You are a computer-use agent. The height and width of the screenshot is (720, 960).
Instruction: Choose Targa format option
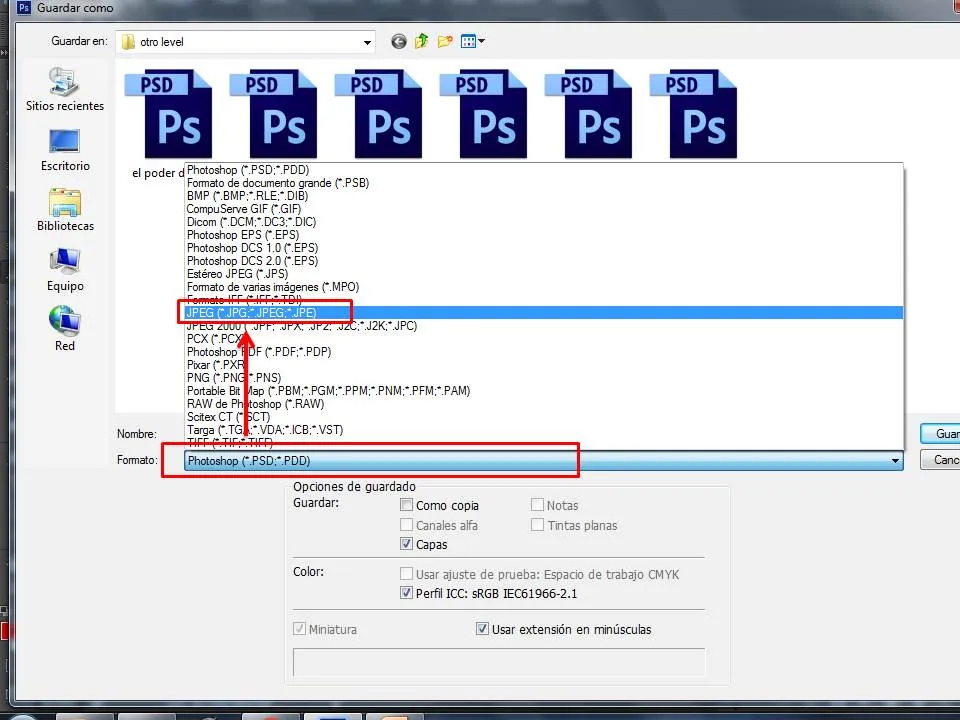tap(544, 430)
